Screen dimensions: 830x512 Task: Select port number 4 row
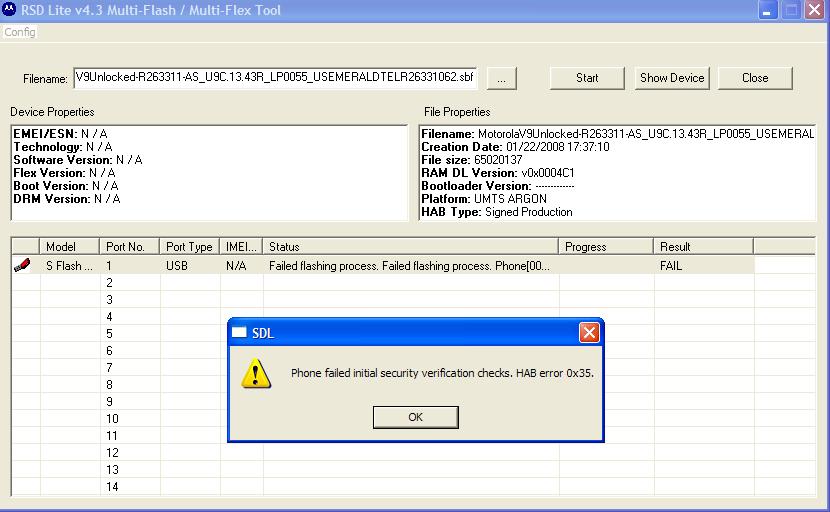pyautogui.click(x=109, y=317)
